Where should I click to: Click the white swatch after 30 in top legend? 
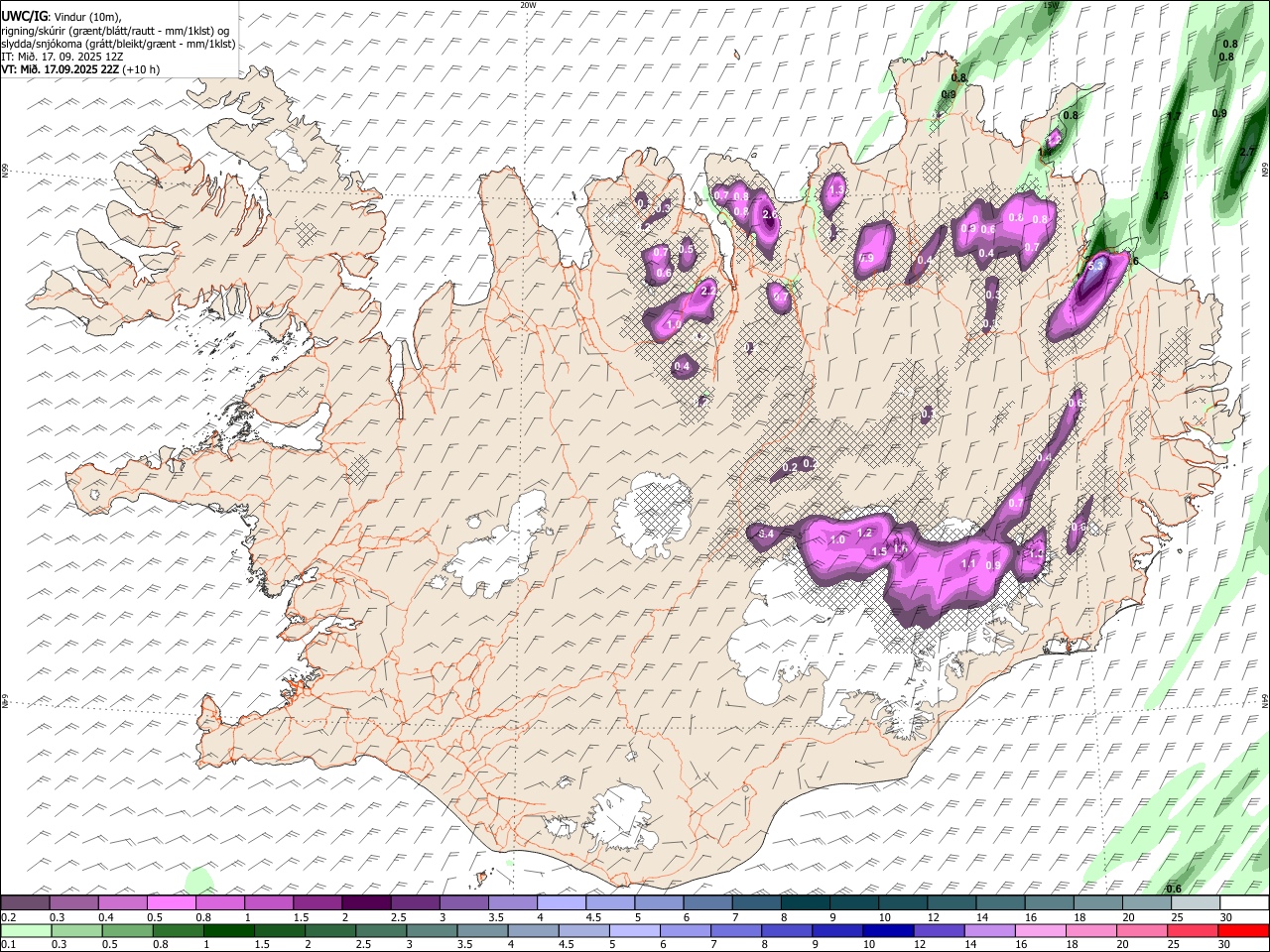tap(1242, 903)
